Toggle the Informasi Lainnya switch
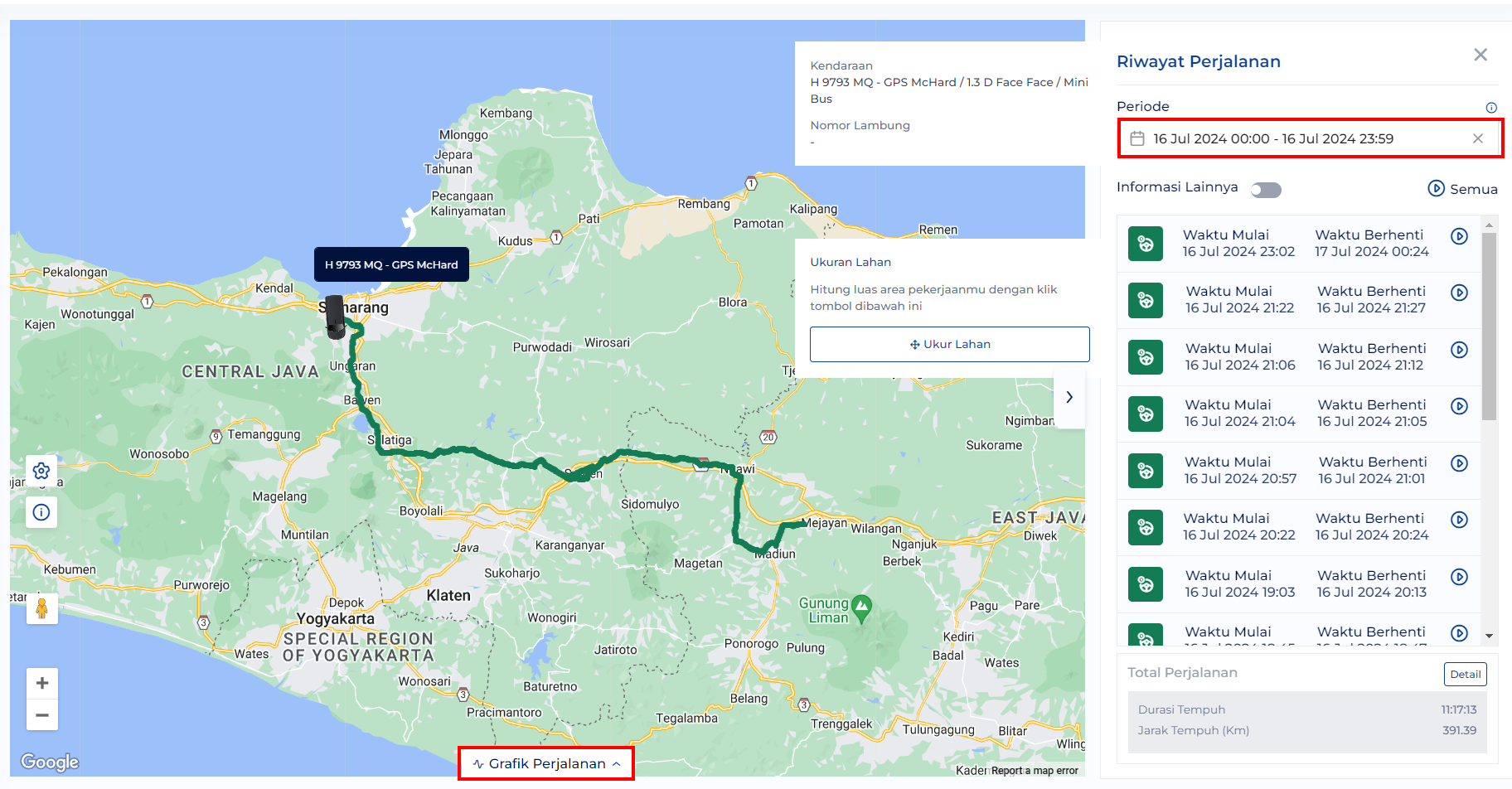The width and height of the screenshot is (1512, 789). [1266, 190]
